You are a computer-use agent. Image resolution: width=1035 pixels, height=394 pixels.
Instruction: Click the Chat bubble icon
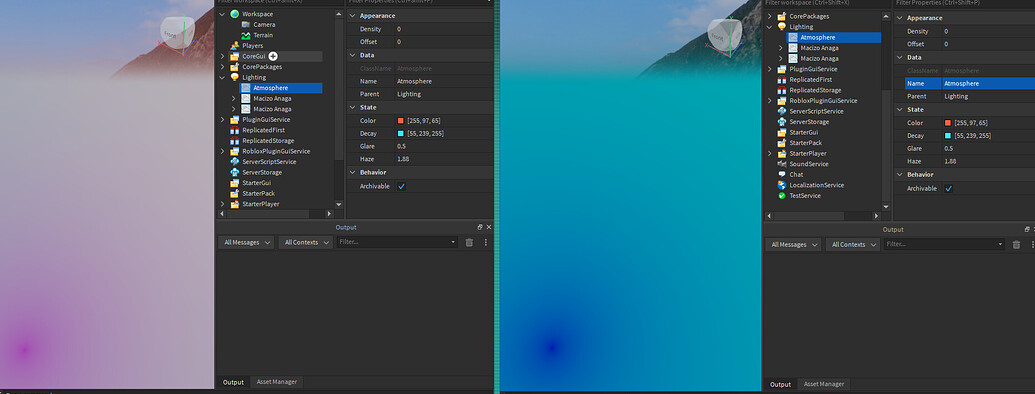coord(782,174)
